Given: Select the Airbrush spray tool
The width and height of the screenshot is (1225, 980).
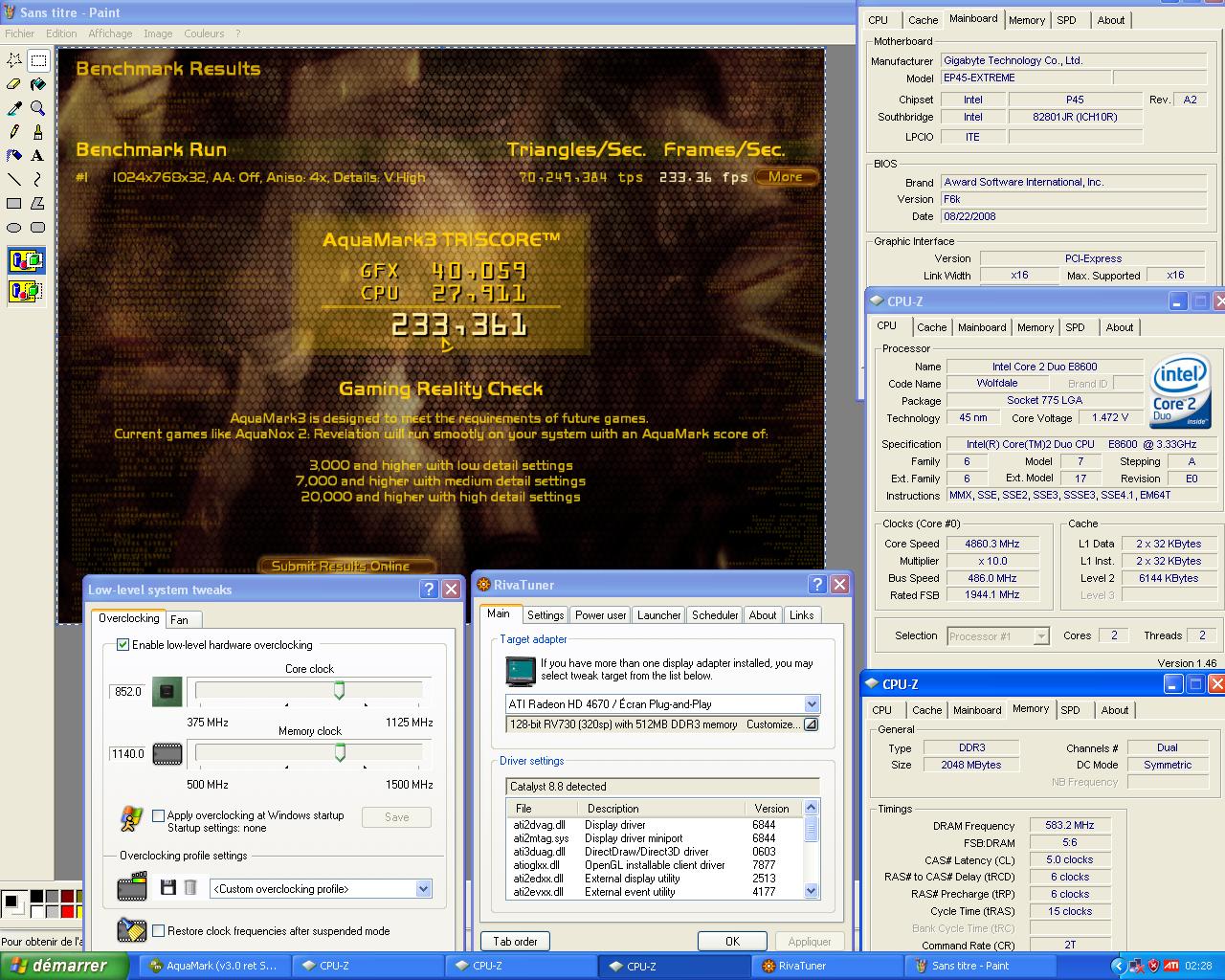Looking at the screenshot, I should click(14, 155).
